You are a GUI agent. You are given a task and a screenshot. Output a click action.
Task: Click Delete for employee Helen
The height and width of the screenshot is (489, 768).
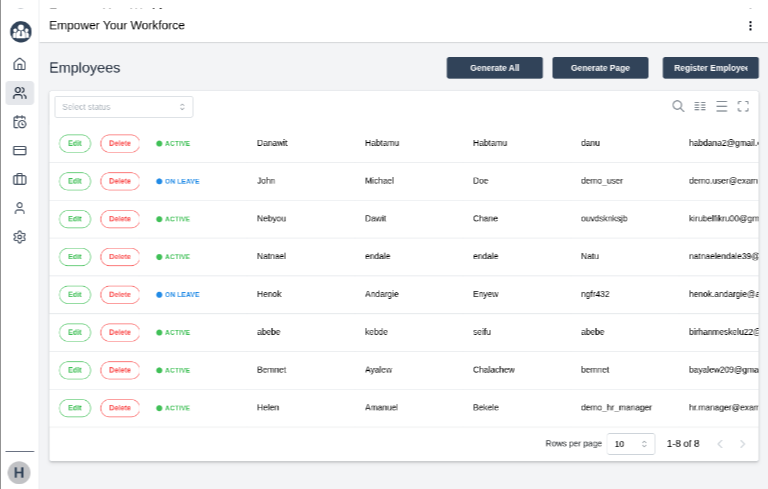[120, 408]
